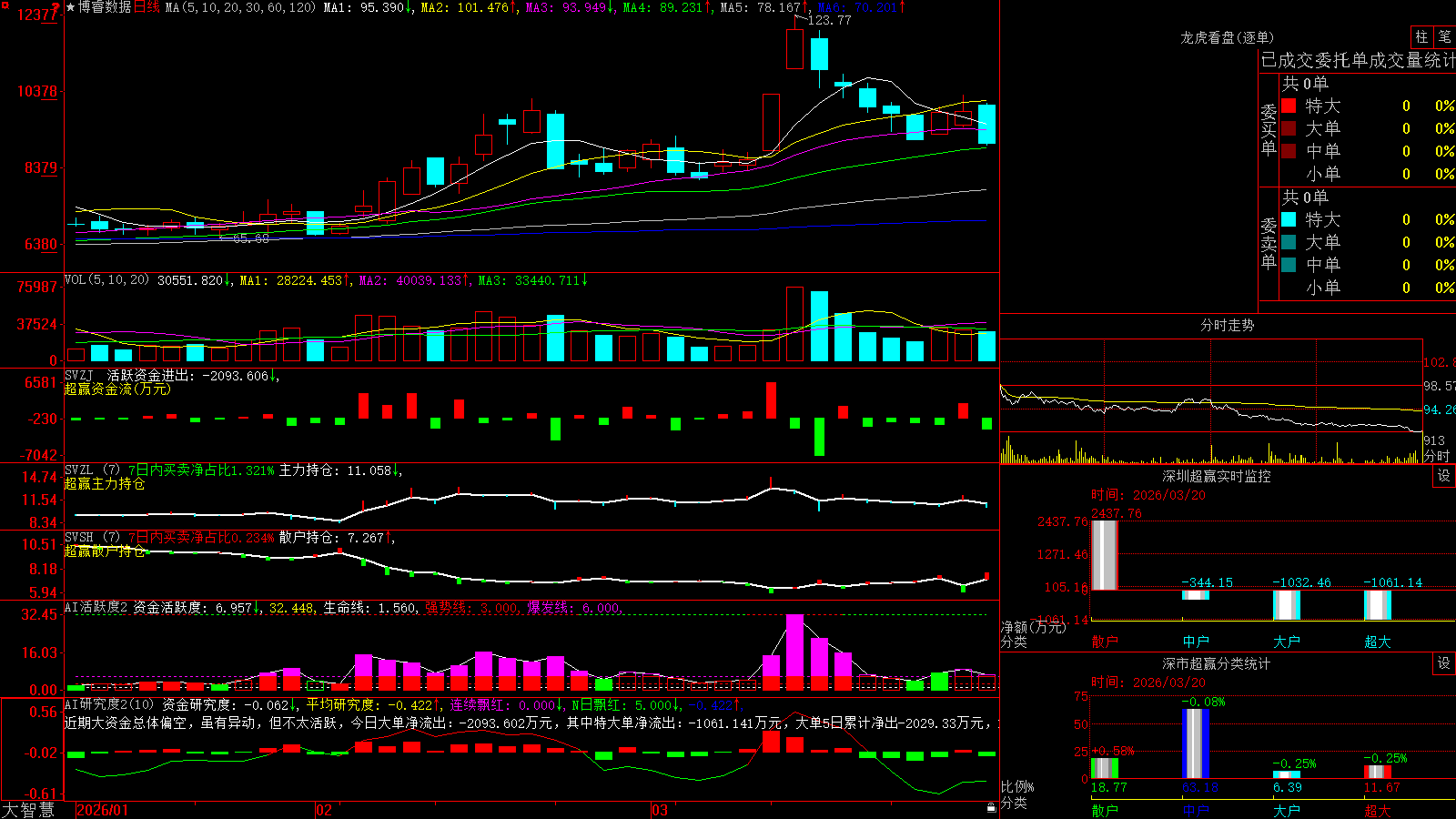Switch order view to 笔 mode

[1444, 36]
